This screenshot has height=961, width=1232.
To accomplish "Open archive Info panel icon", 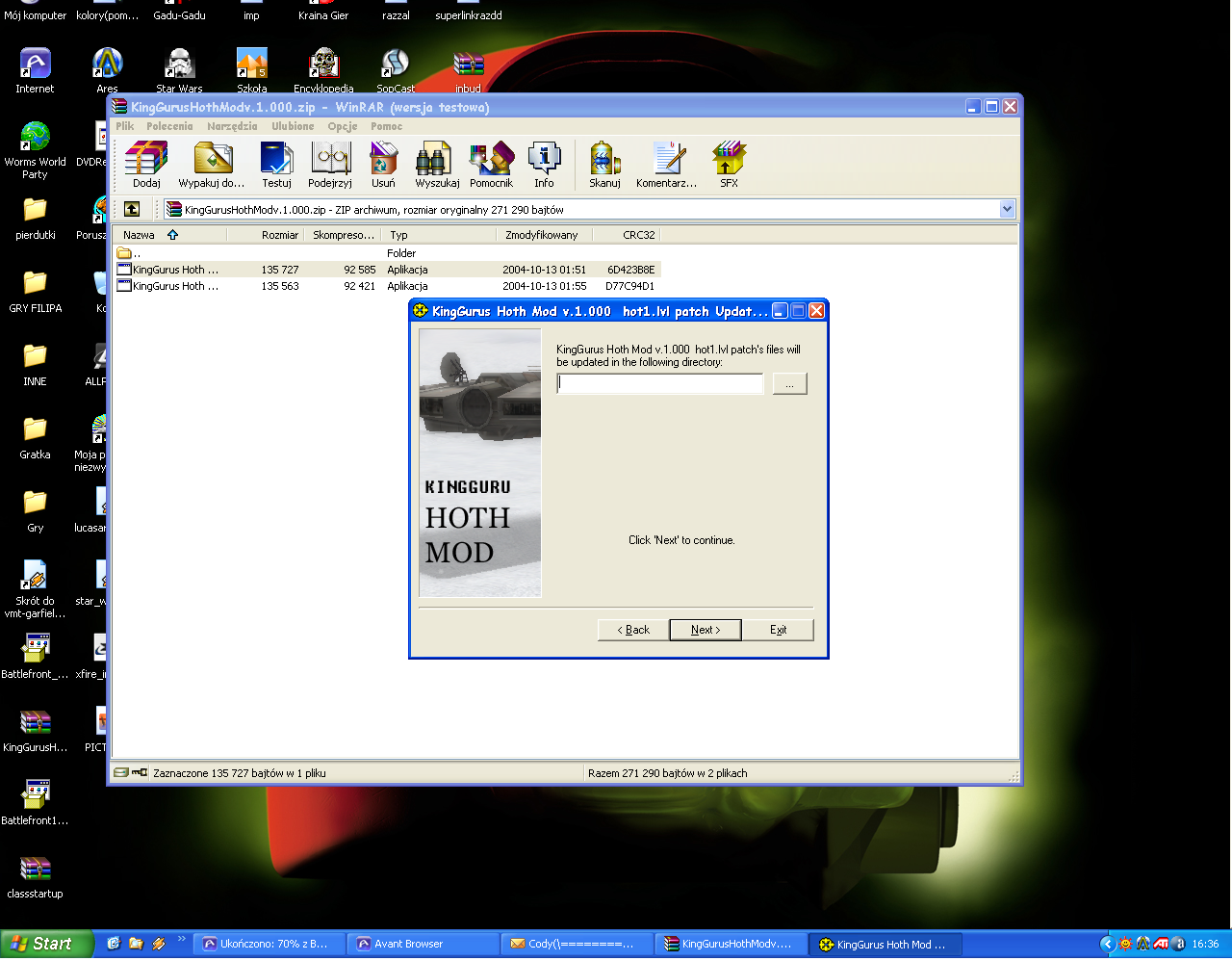I will point(544,162).
